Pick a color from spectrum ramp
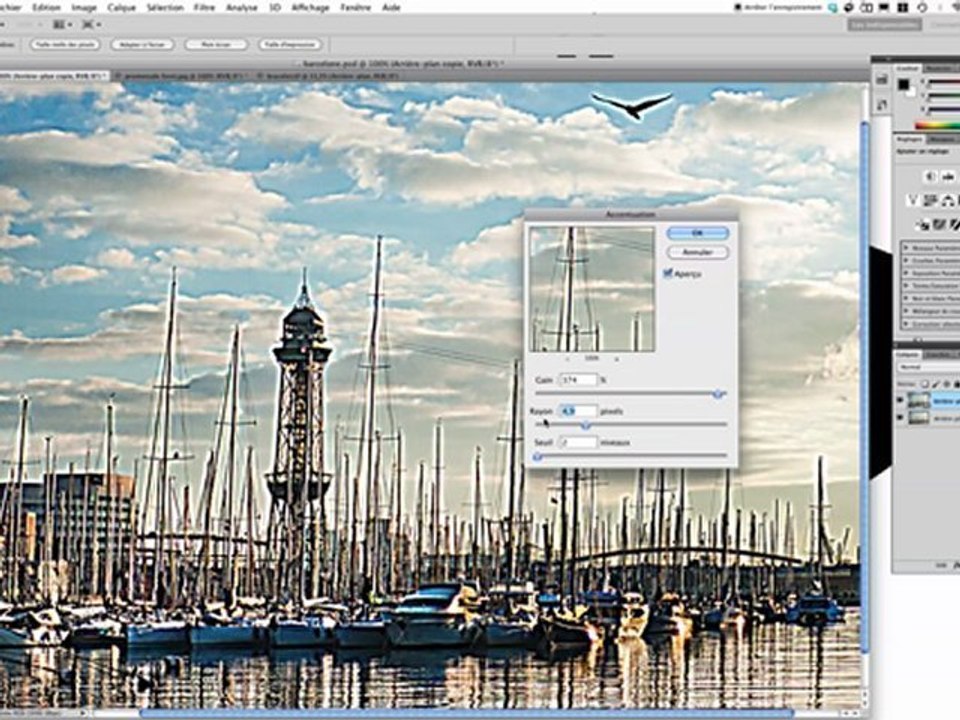 pyautogui.click(x=937, y=126)
